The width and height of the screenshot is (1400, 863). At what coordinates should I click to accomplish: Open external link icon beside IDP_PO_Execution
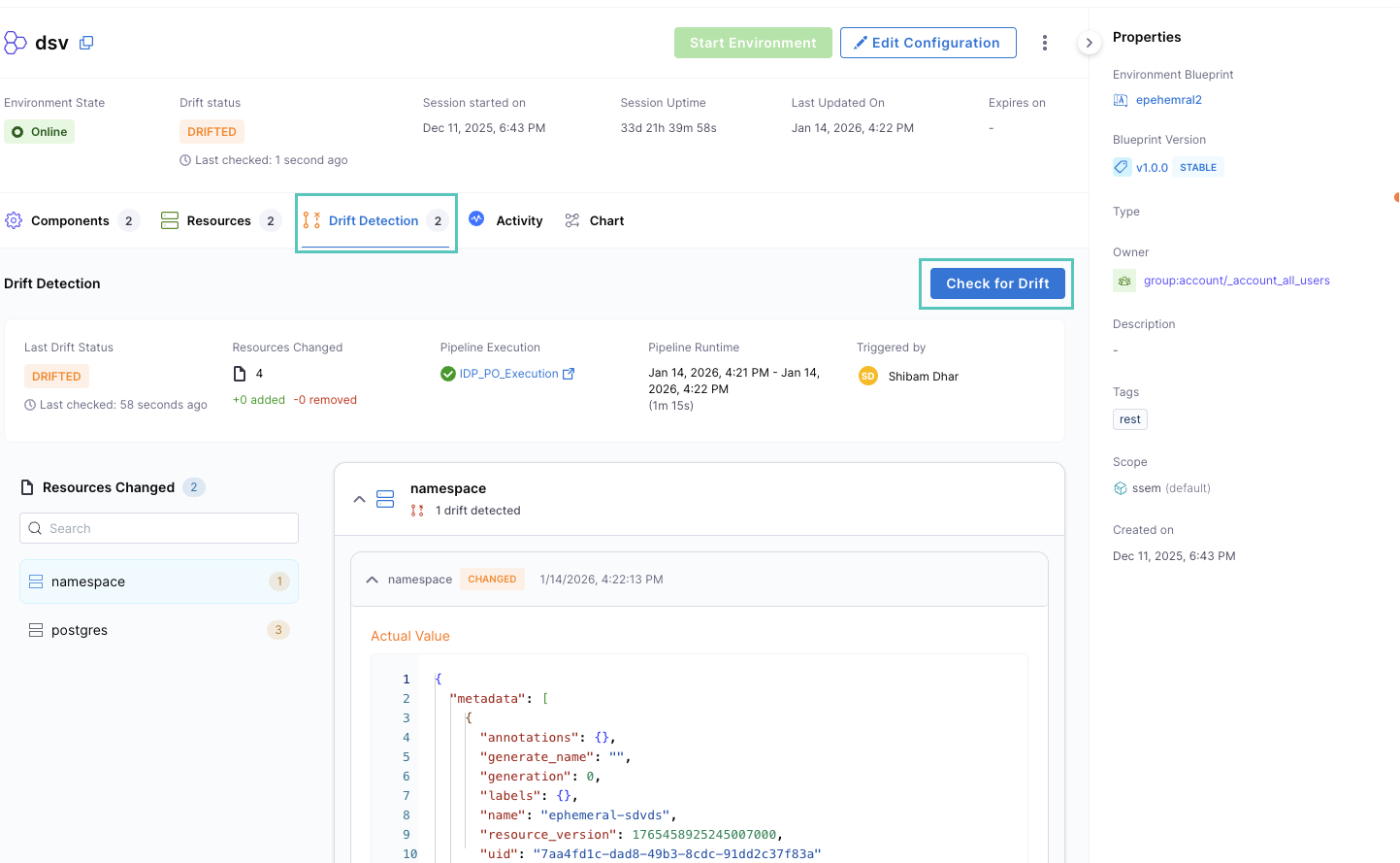click(x=569, y=374)
